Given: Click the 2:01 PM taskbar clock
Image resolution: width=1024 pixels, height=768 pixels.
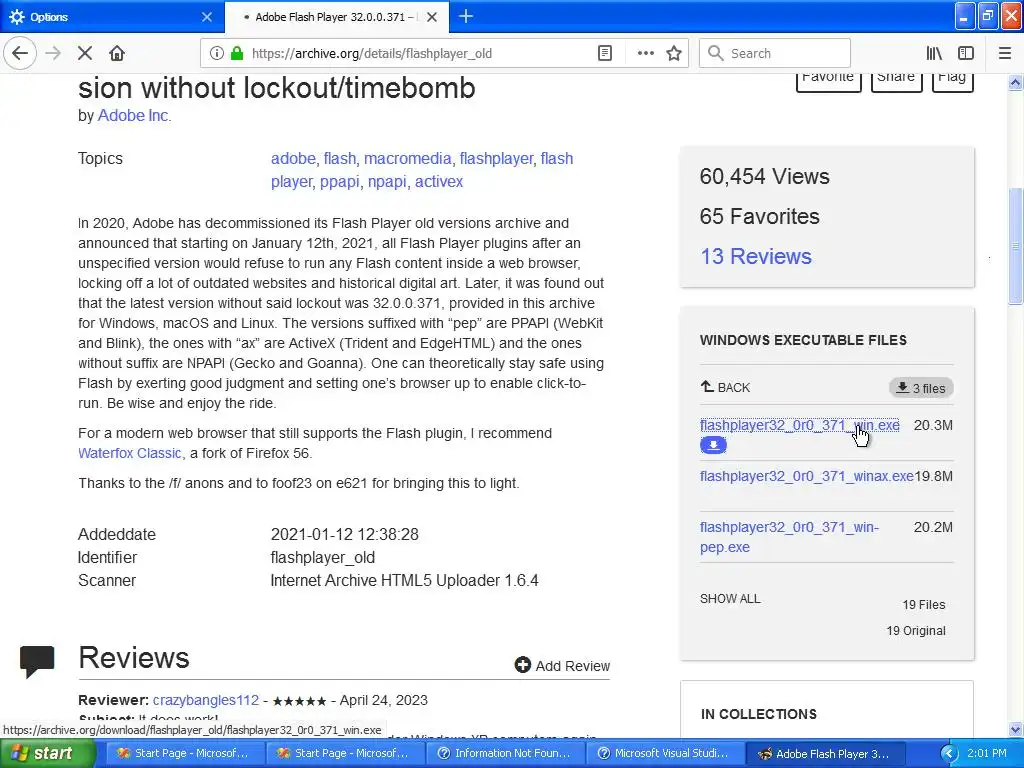Looking at the screenshot, I should click(987, 753).
